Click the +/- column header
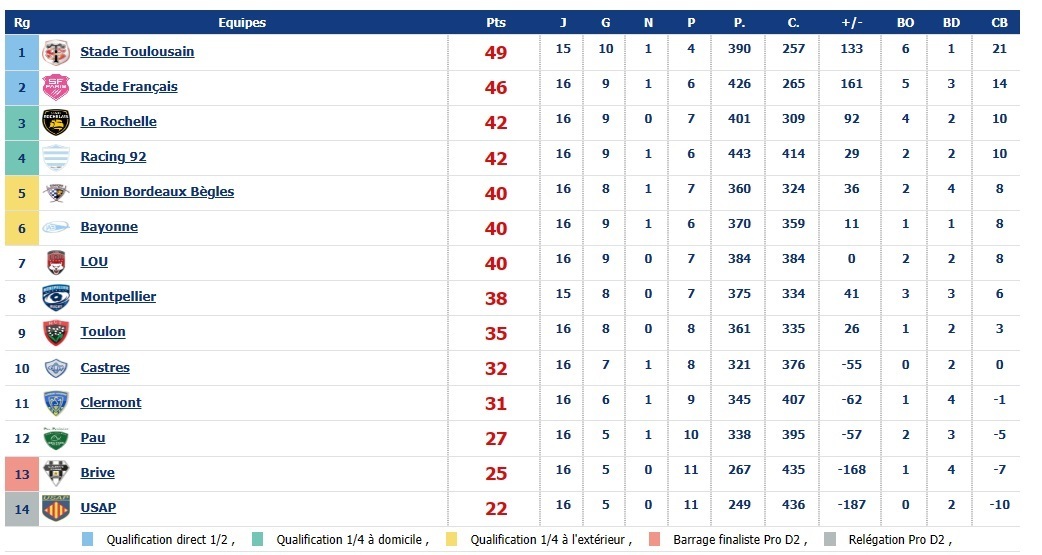 [852, 22]
